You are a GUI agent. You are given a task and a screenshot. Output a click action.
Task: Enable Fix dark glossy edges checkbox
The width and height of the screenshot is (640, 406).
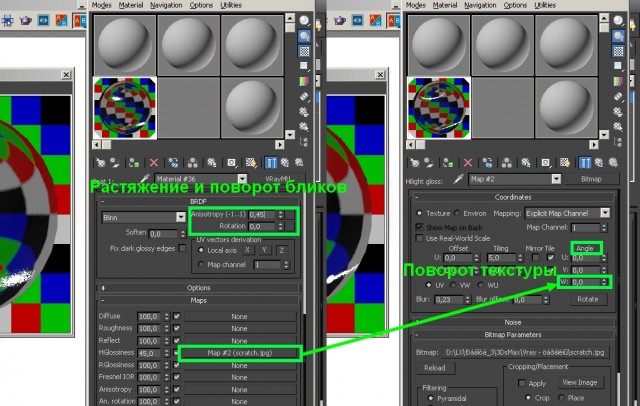(182, 248)
